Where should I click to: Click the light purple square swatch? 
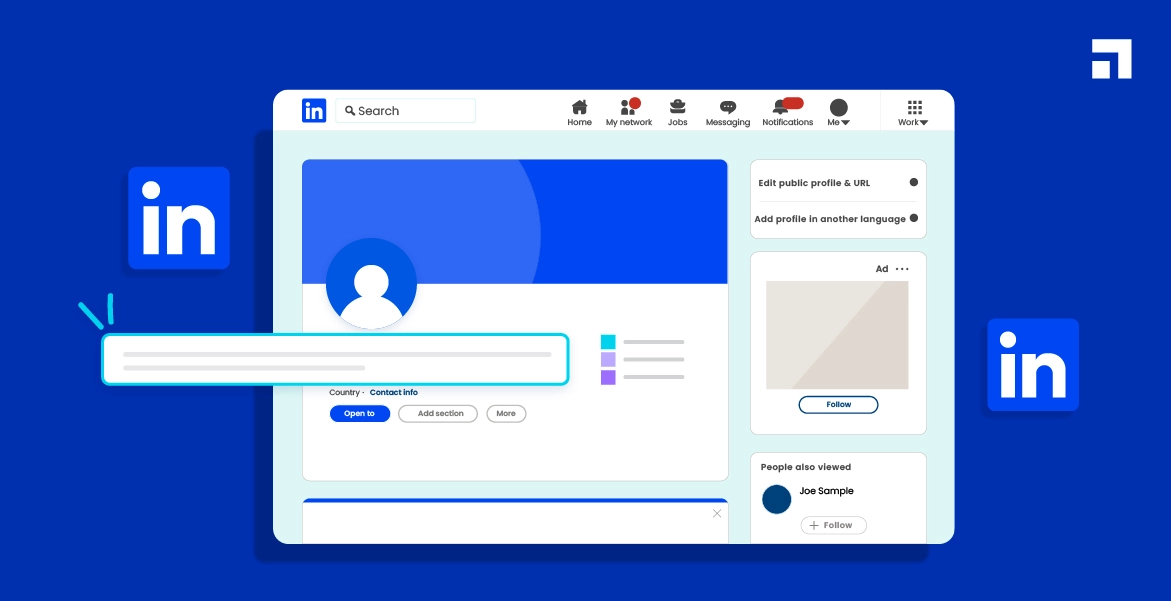point(608,360)
